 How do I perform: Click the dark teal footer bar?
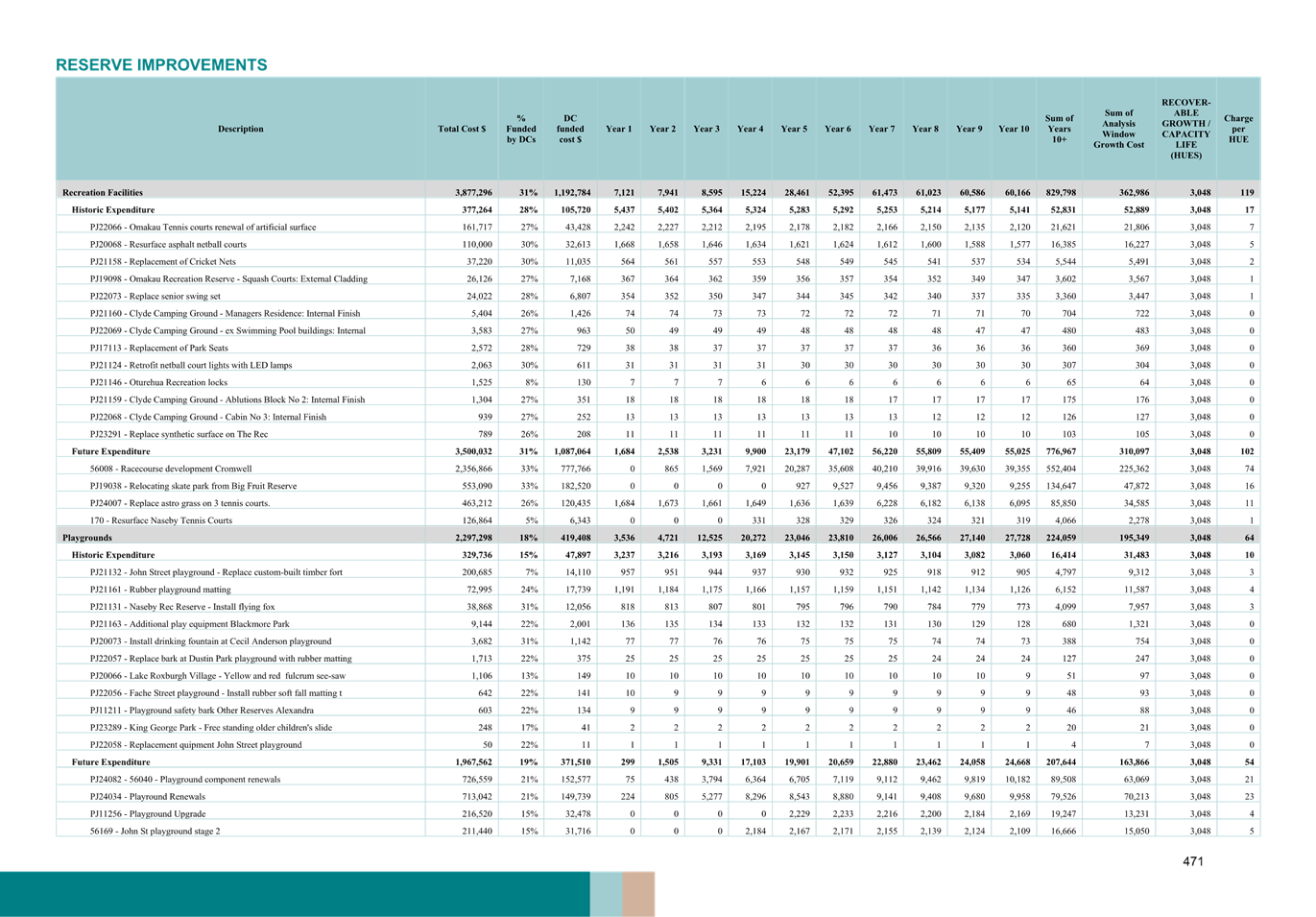click(x=294, y=893)
